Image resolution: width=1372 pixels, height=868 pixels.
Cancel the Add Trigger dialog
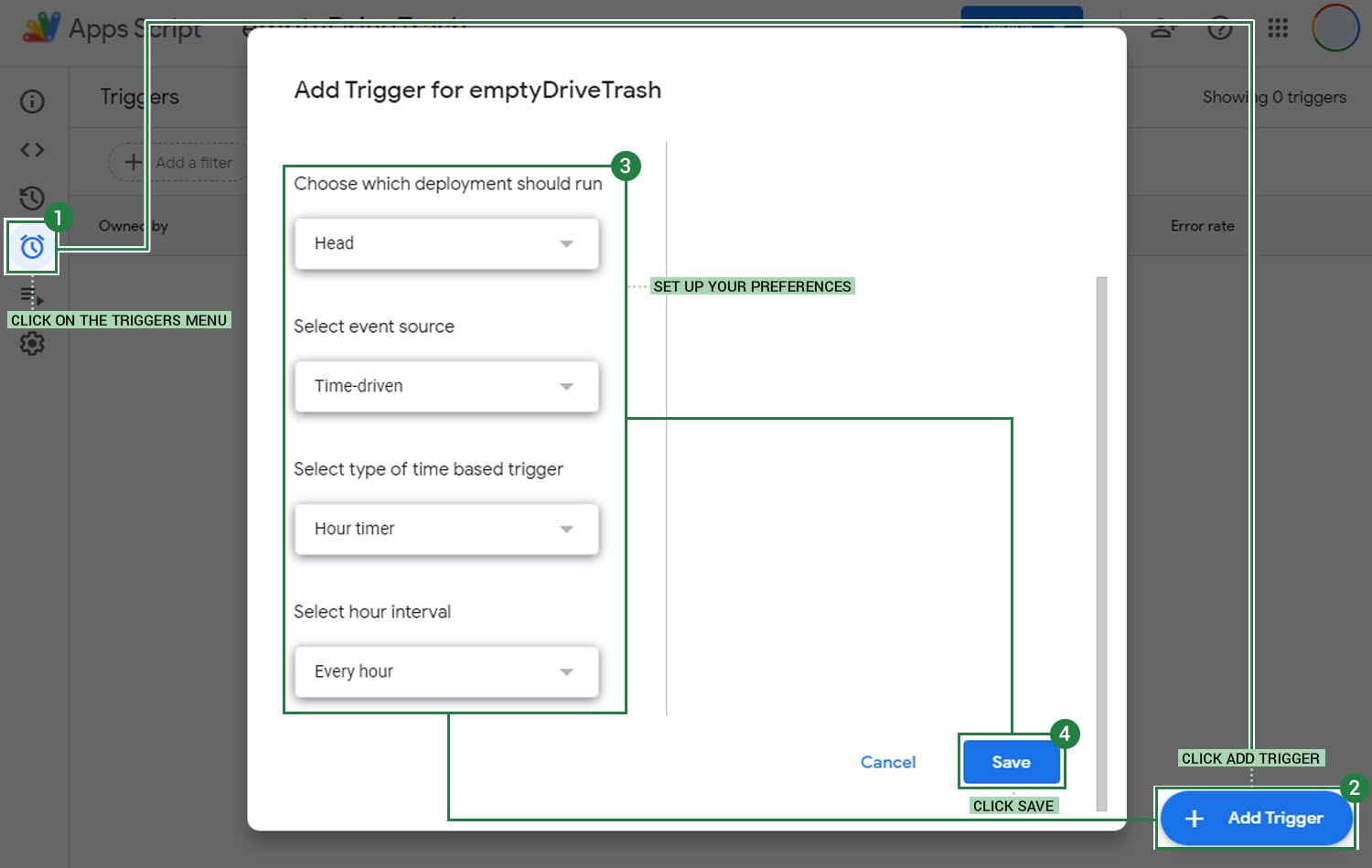tap(887, 762)
